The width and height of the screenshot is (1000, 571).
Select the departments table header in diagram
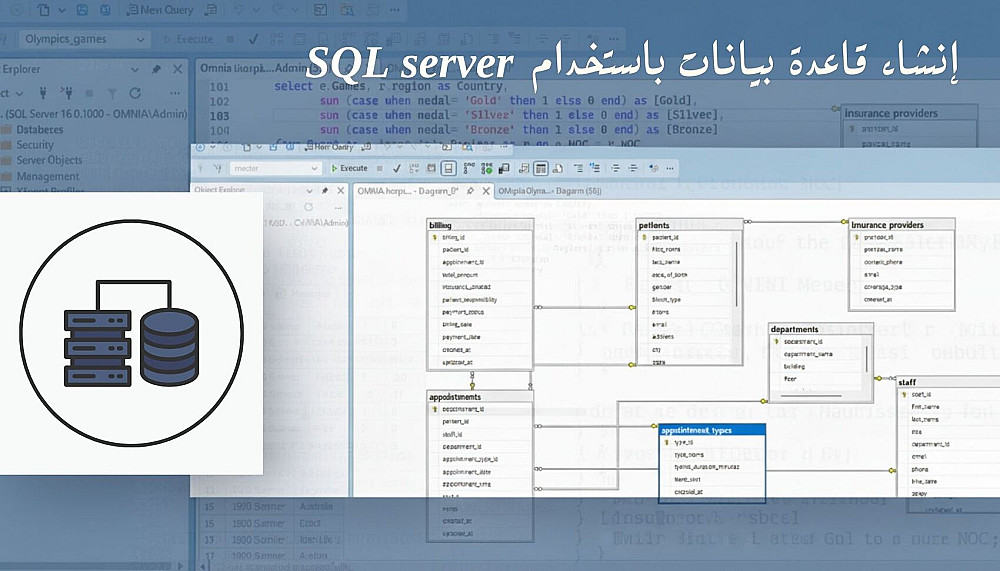820,329
